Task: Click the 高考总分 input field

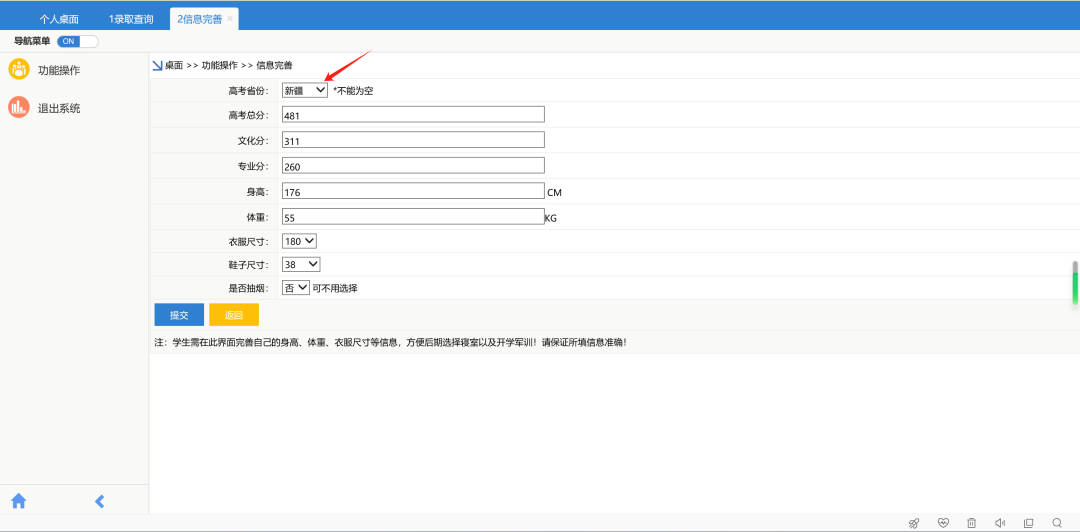Action: click(x=413, y=115)
